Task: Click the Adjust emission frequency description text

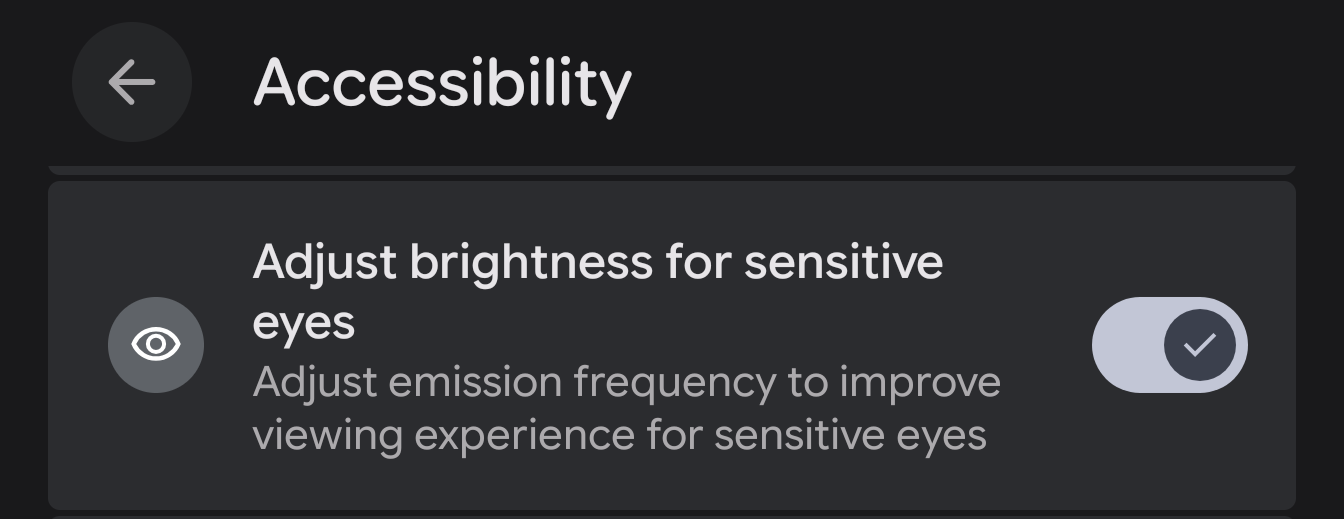Action: pyautogui.click(x=627, y=409)
